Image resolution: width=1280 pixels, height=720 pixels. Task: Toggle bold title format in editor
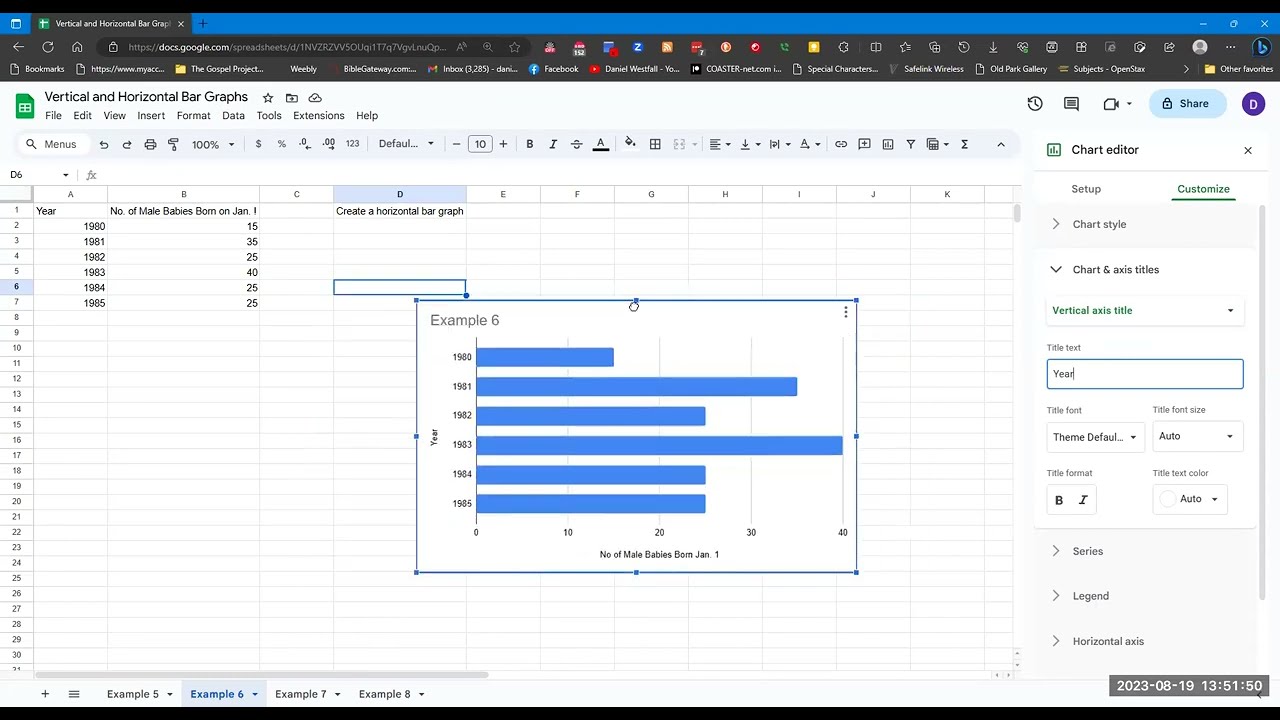[x=1059, y=500]
